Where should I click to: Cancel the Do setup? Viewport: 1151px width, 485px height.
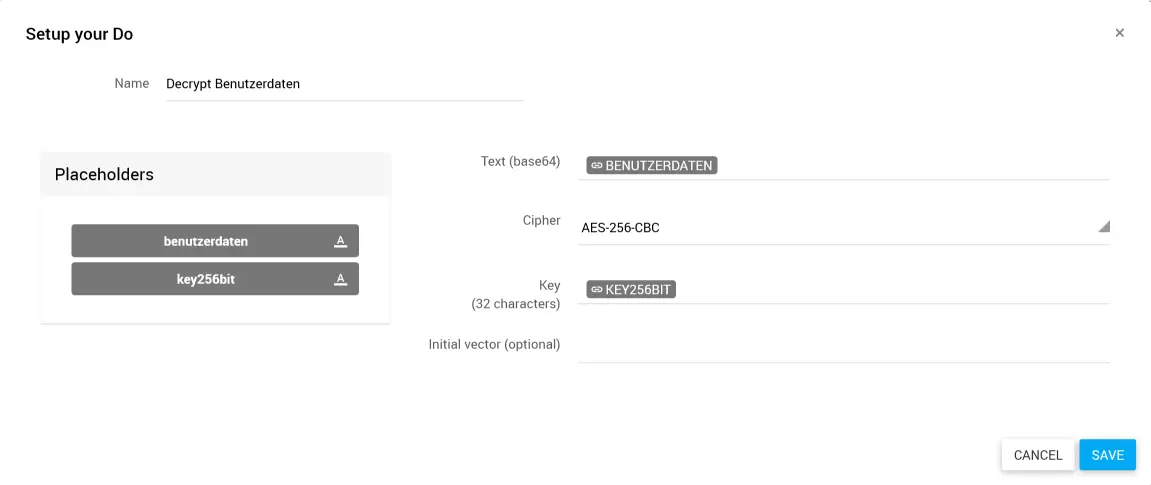1037,455
